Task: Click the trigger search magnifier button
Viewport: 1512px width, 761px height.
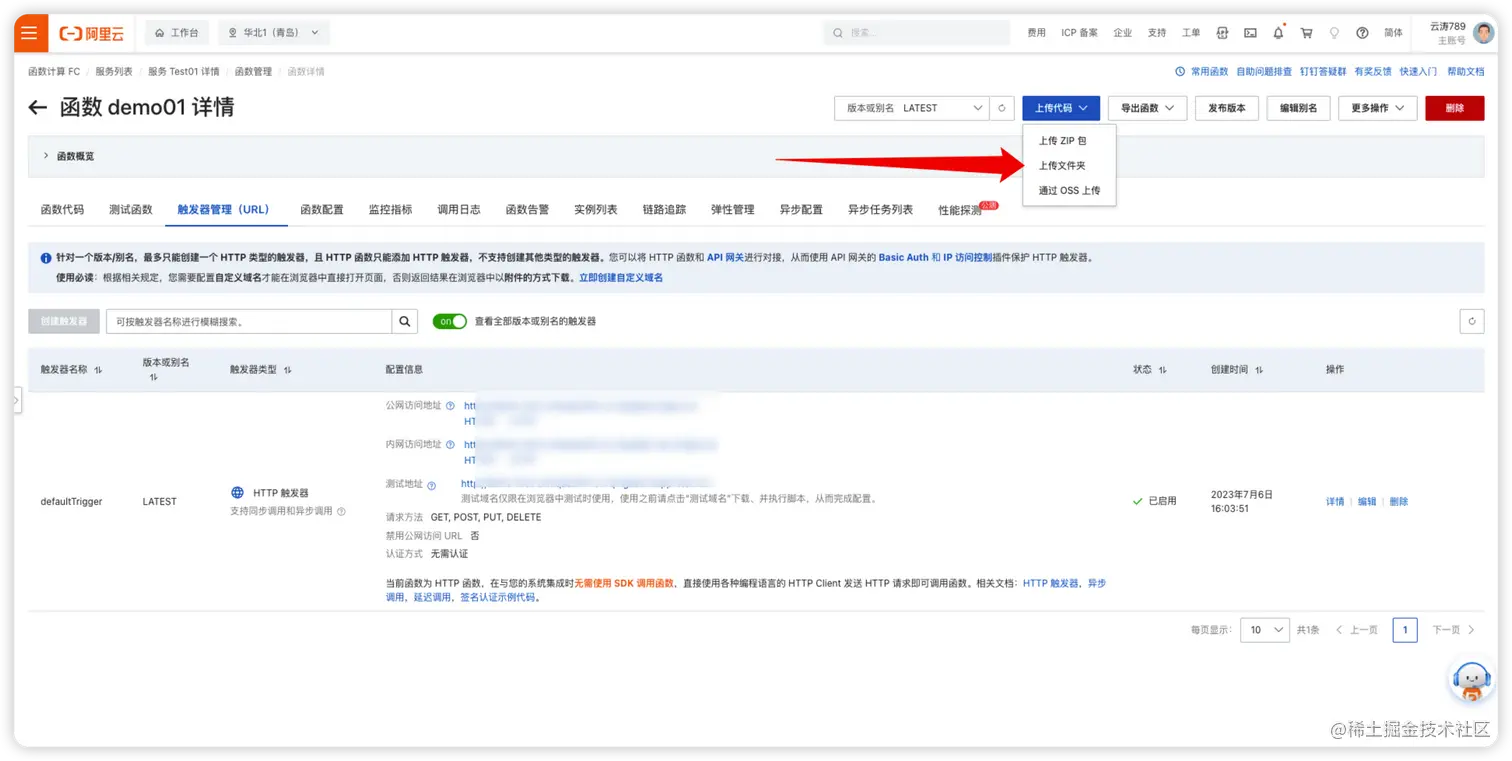Action: coord(405,321)
